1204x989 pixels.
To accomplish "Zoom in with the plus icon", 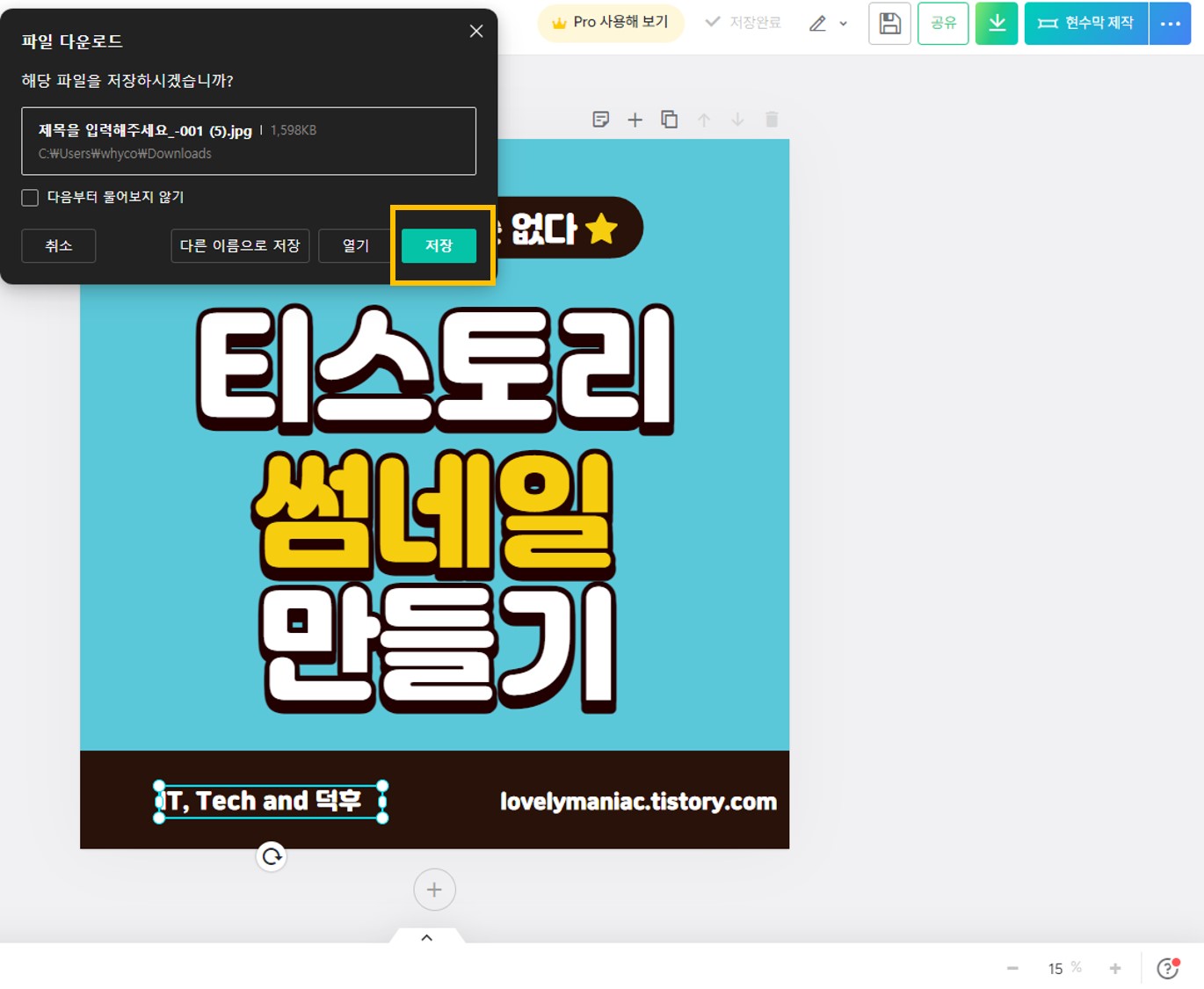I will tap(1115, 968).
